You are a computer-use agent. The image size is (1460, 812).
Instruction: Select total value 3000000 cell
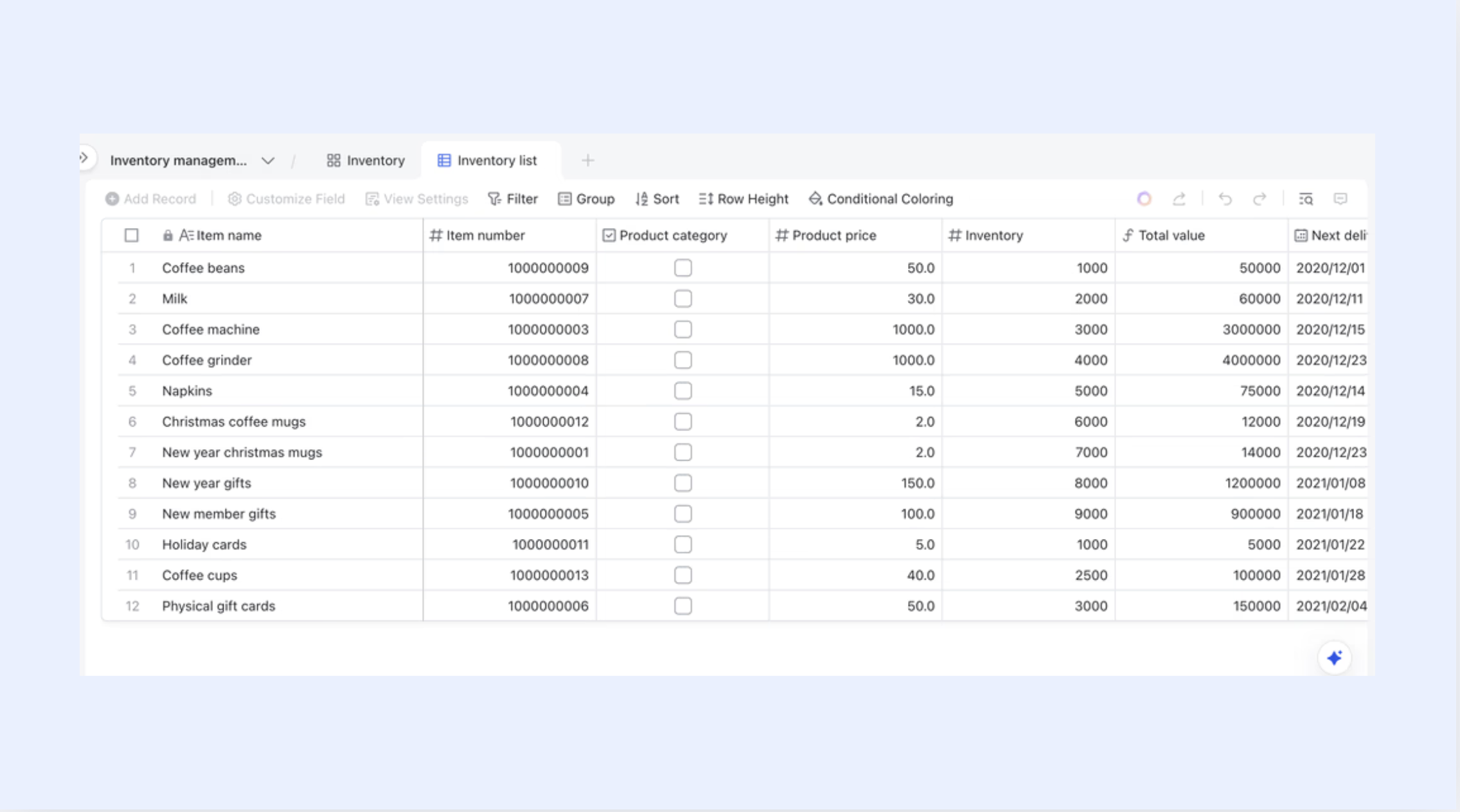(x=1201, y=330)
